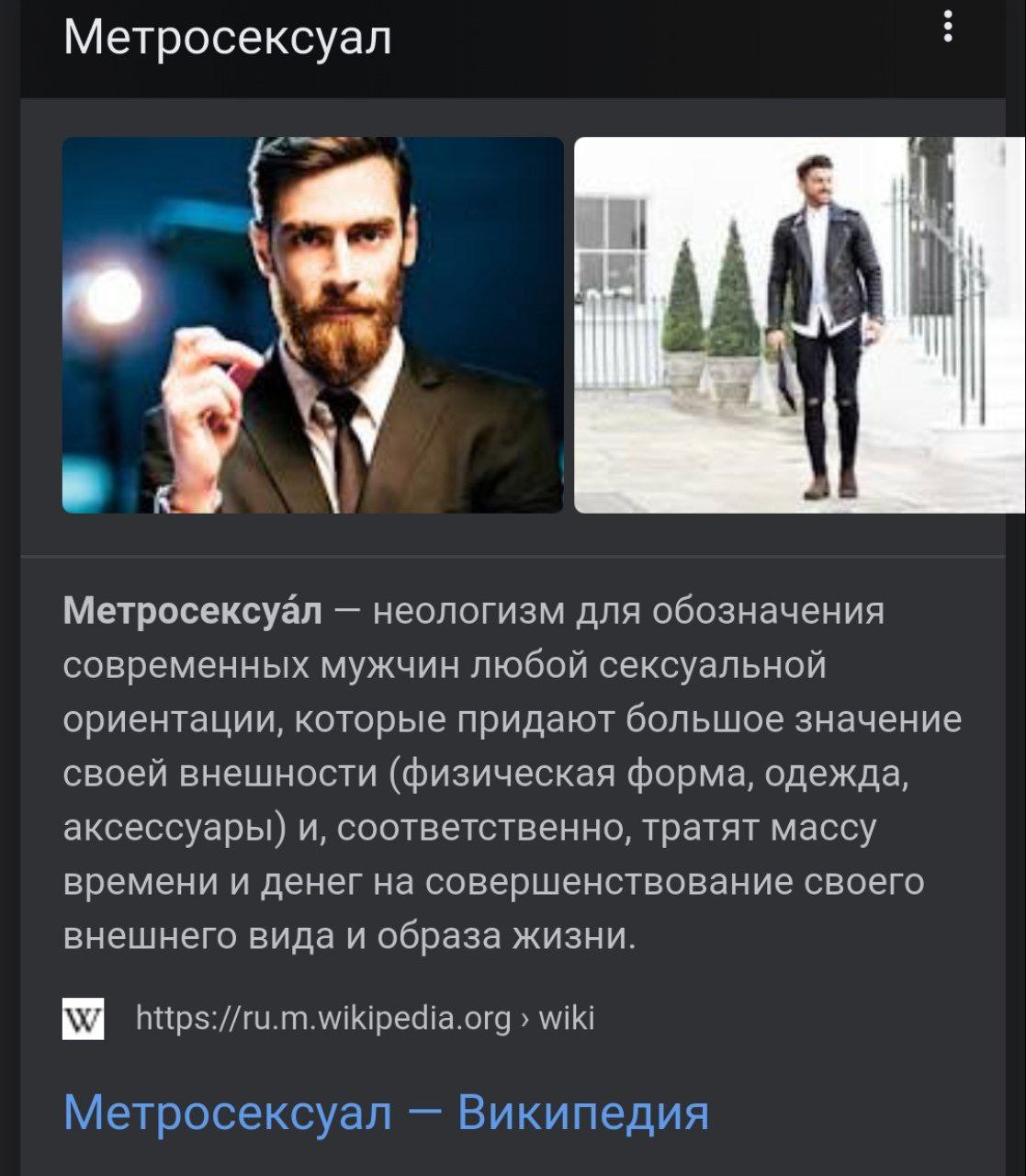Tap the bold Метросексуа́л term in description

click(x=193, y=608)
